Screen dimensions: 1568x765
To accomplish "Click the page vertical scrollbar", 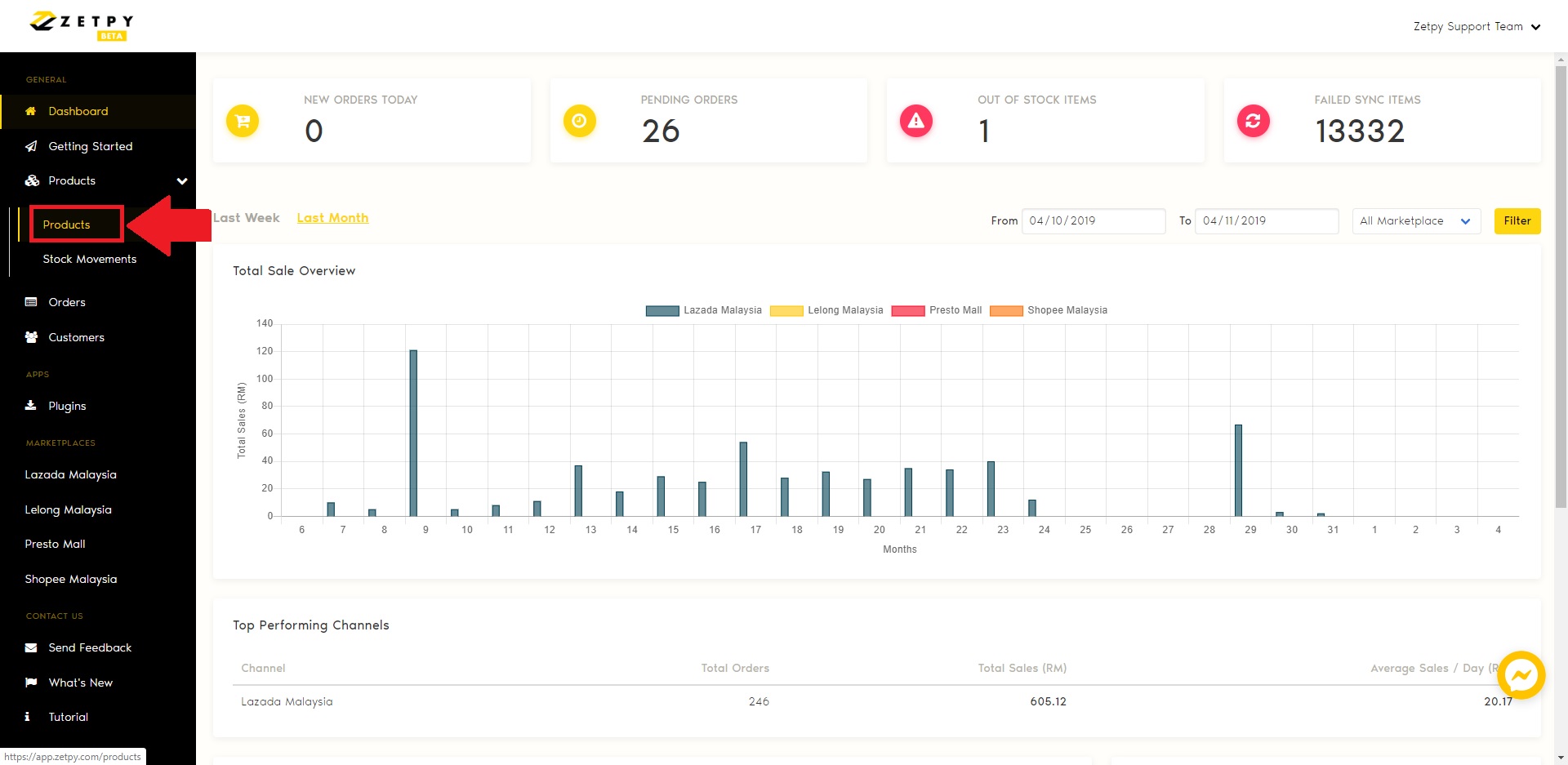I will [x=1561, y=286].
